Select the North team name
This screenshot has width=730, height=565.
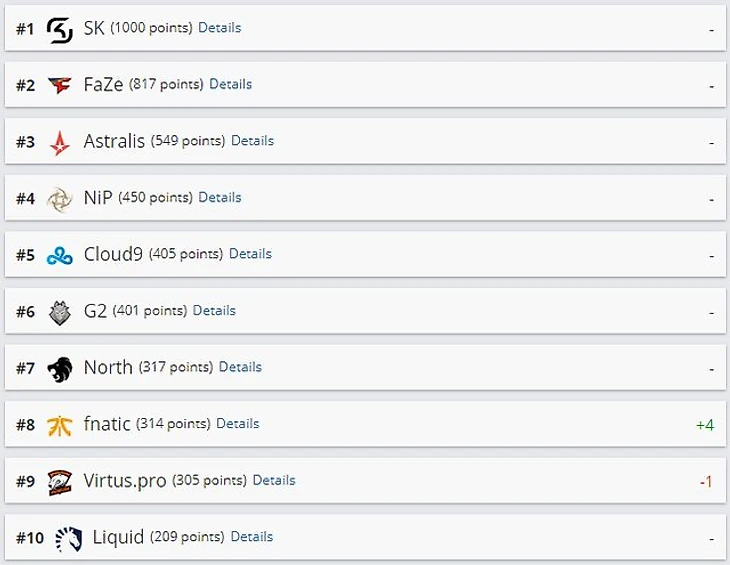tap(108, 367)
